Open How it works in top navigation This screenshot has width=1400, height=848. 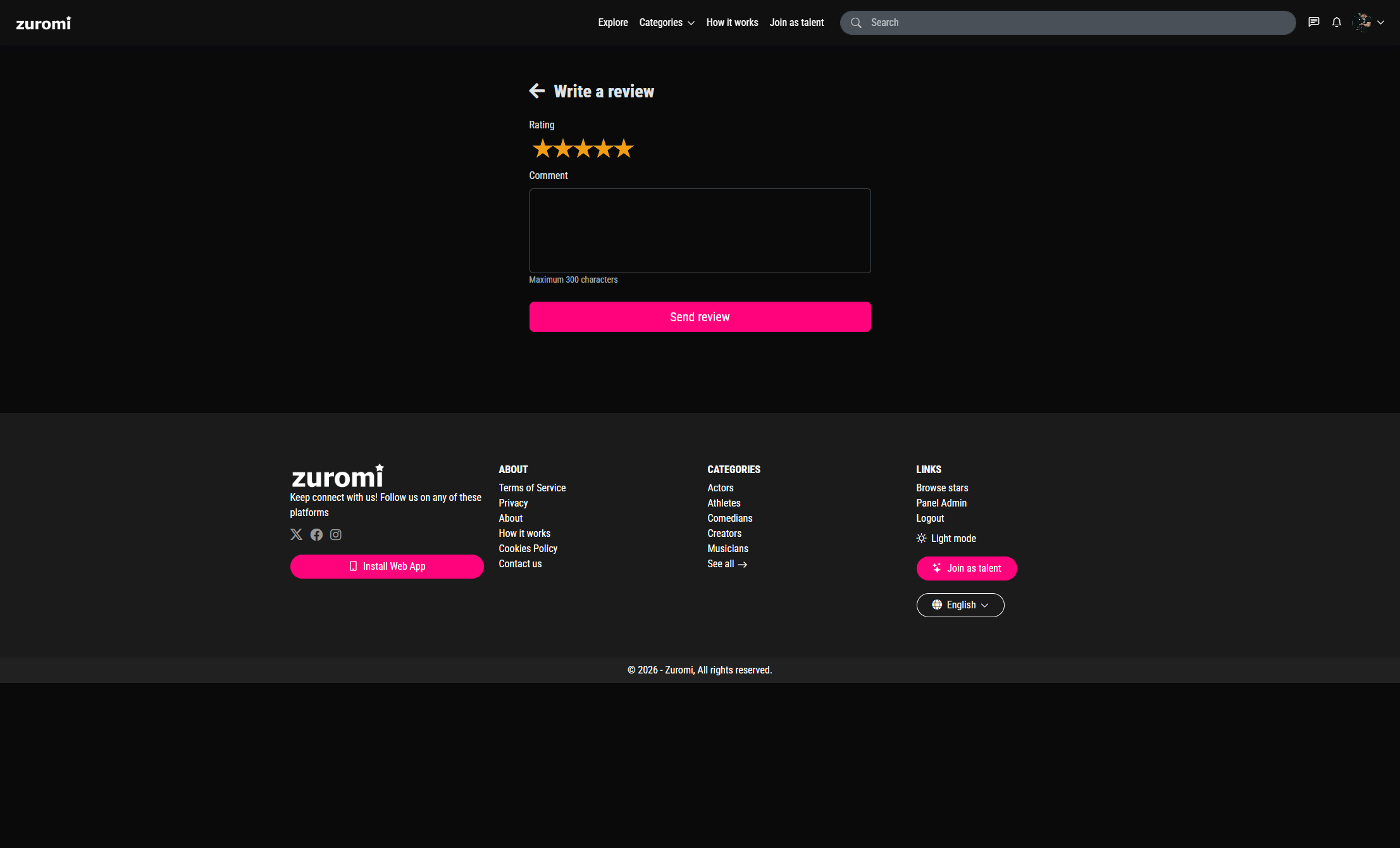click(732, 22)
